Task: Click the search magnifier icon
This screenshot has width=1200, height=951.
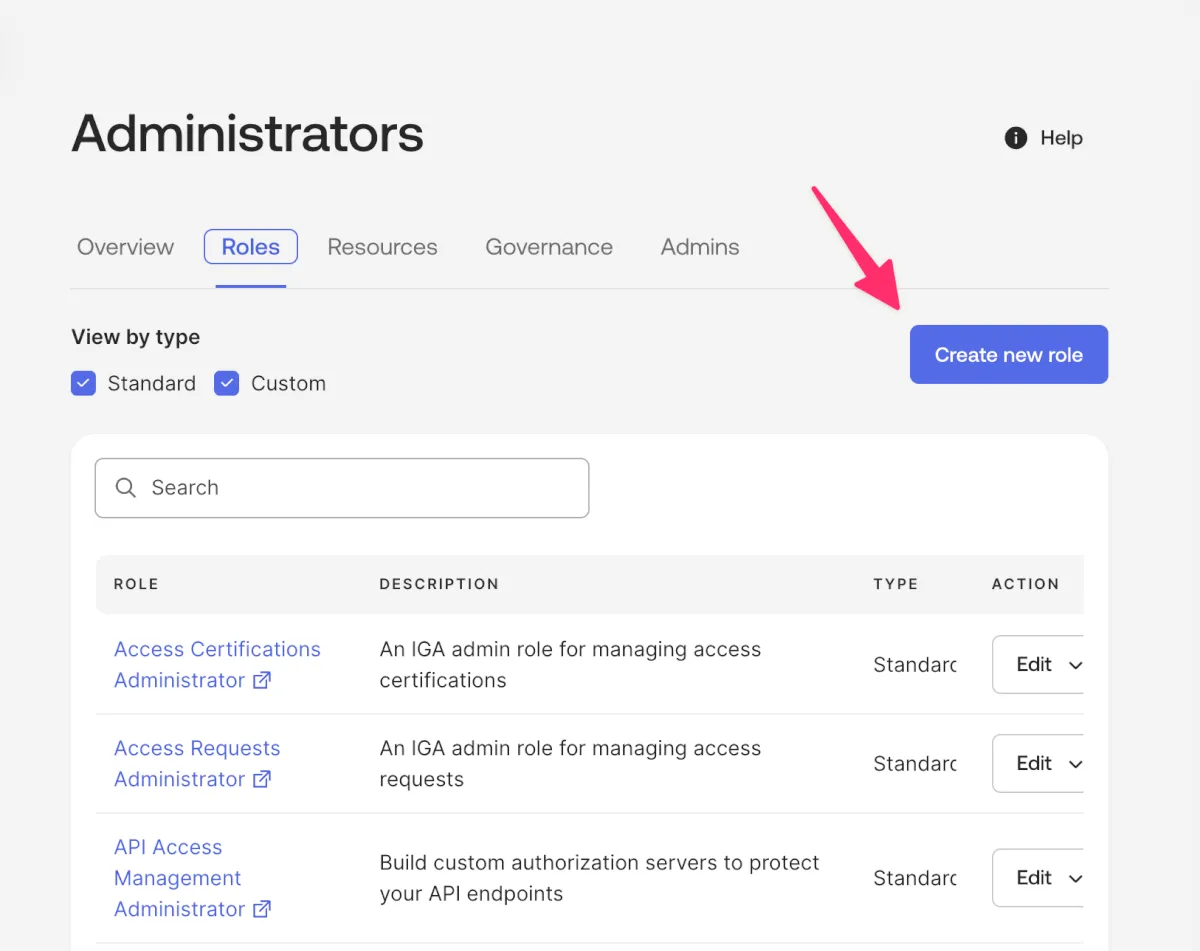Action: coord(126,488)
